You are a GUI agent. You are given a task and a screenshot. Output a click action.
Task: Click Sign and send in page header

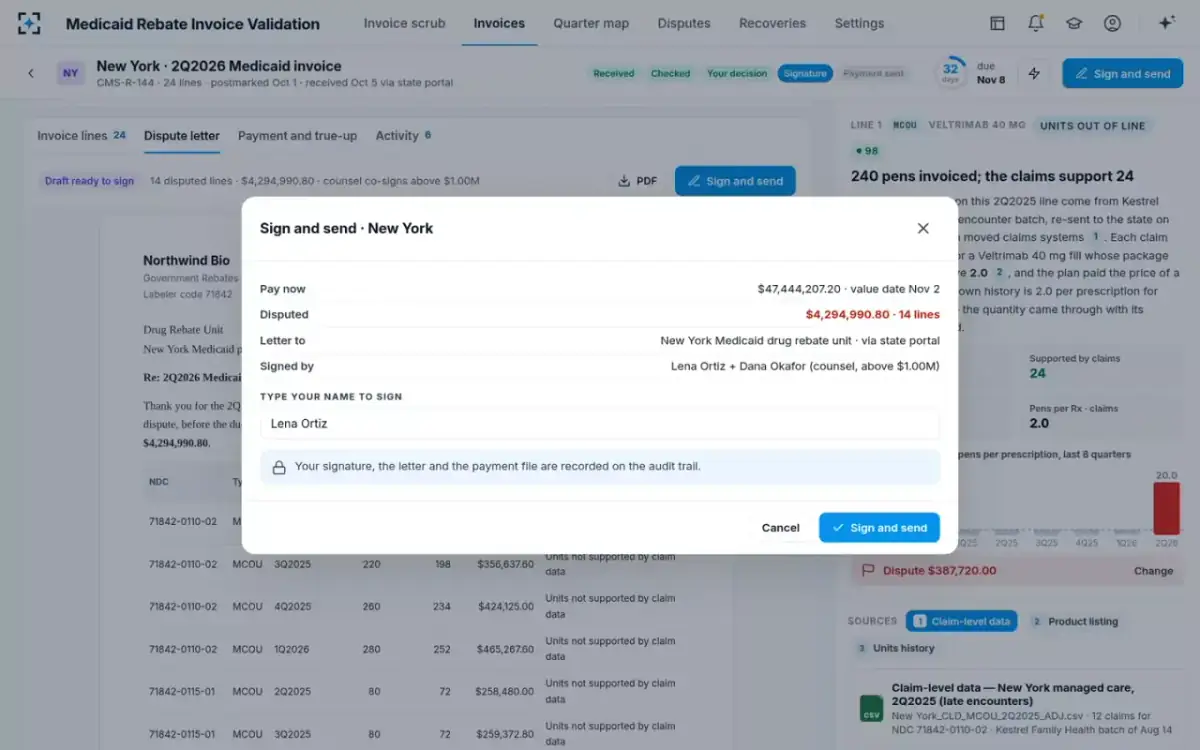tap(1122, 73)
